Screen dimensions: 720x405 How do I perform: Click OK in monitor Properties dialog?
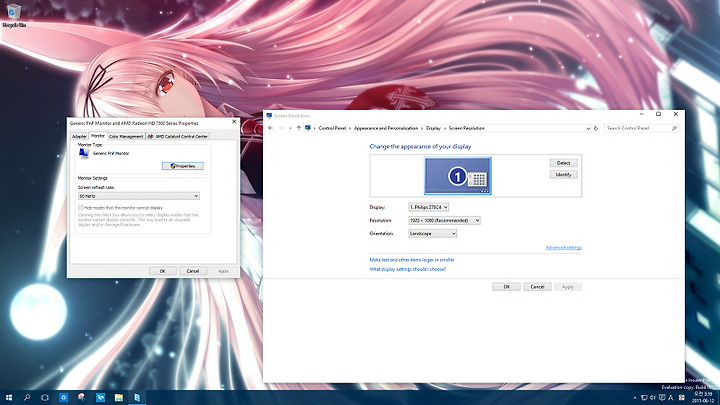[x=162, y=271]
